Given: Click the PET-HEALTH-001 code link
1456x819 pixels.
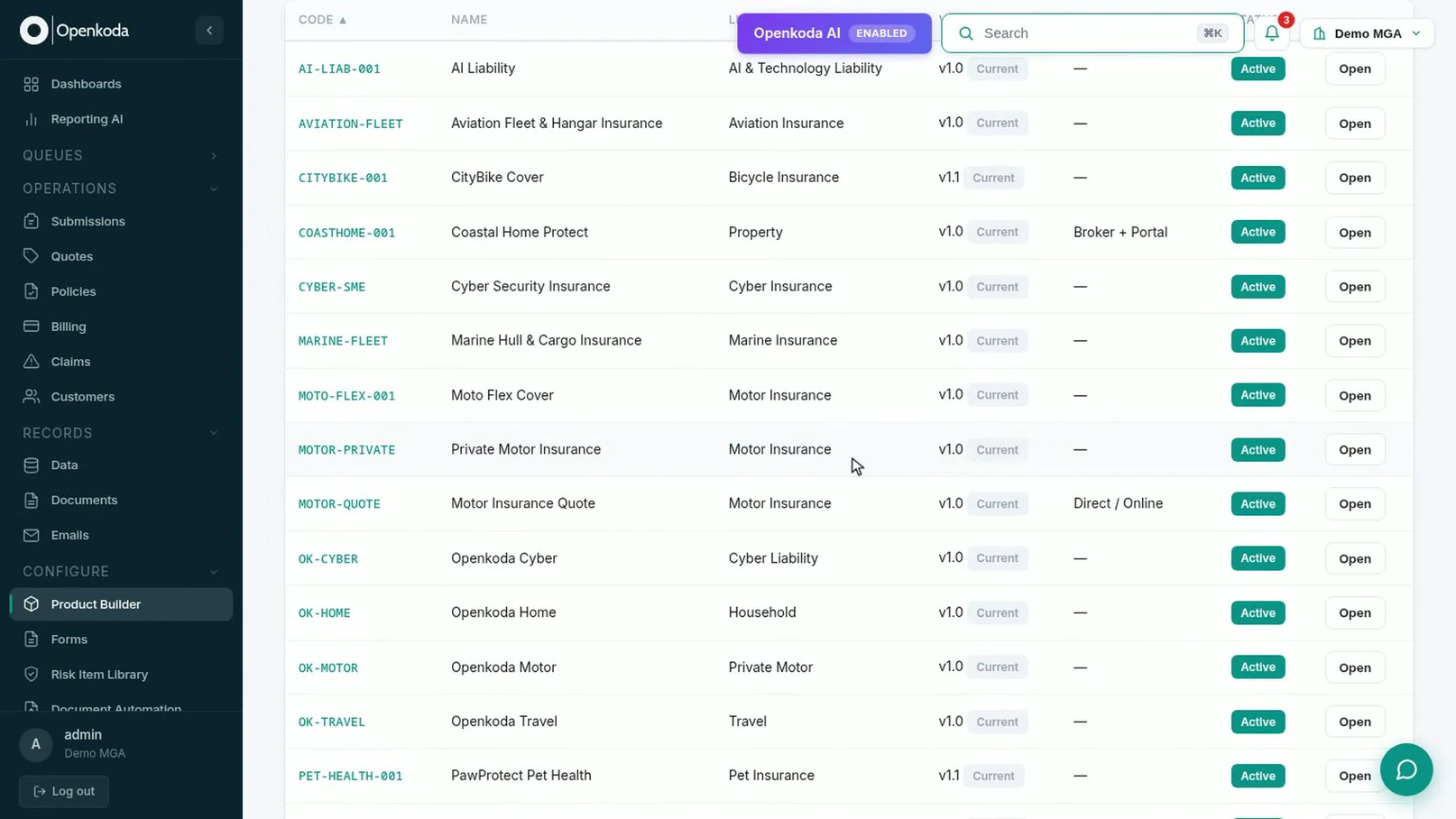Looking at the screenshot, I should (x=351, y=777).
